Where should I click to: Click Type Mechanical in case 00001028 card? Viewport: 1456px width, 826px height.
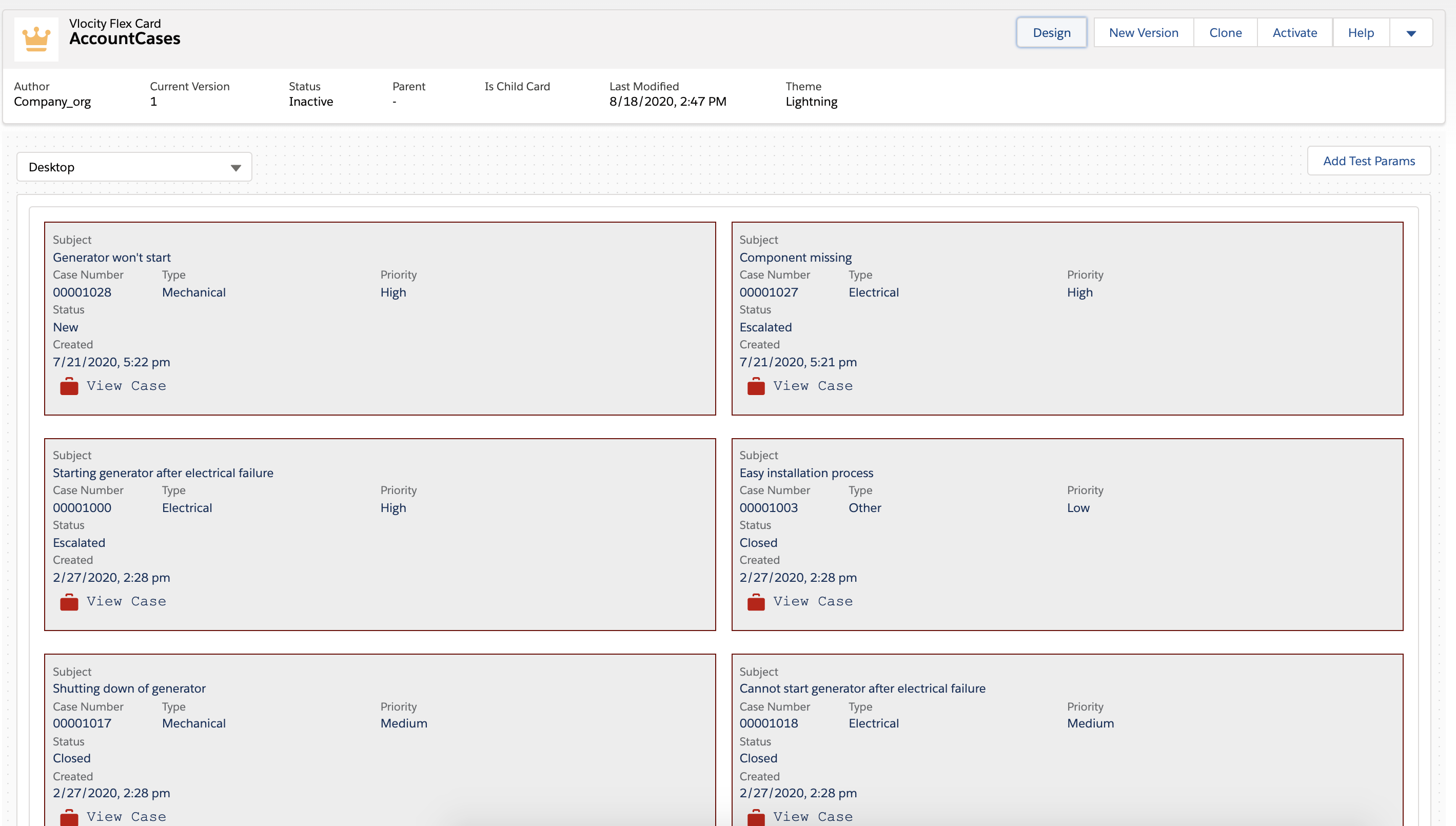194,293
